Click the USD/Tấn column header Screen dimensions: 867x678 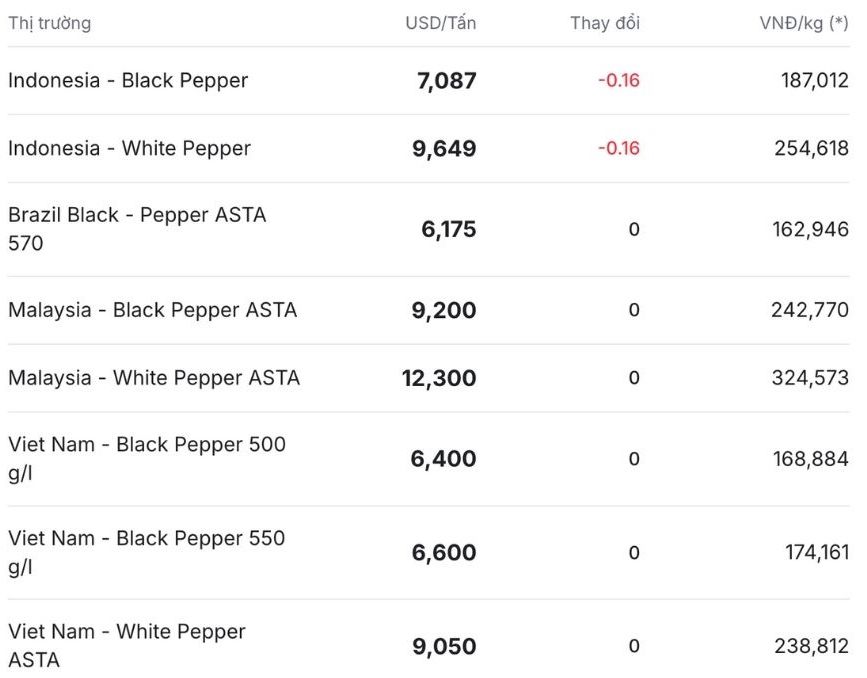(x=440, y=23)
